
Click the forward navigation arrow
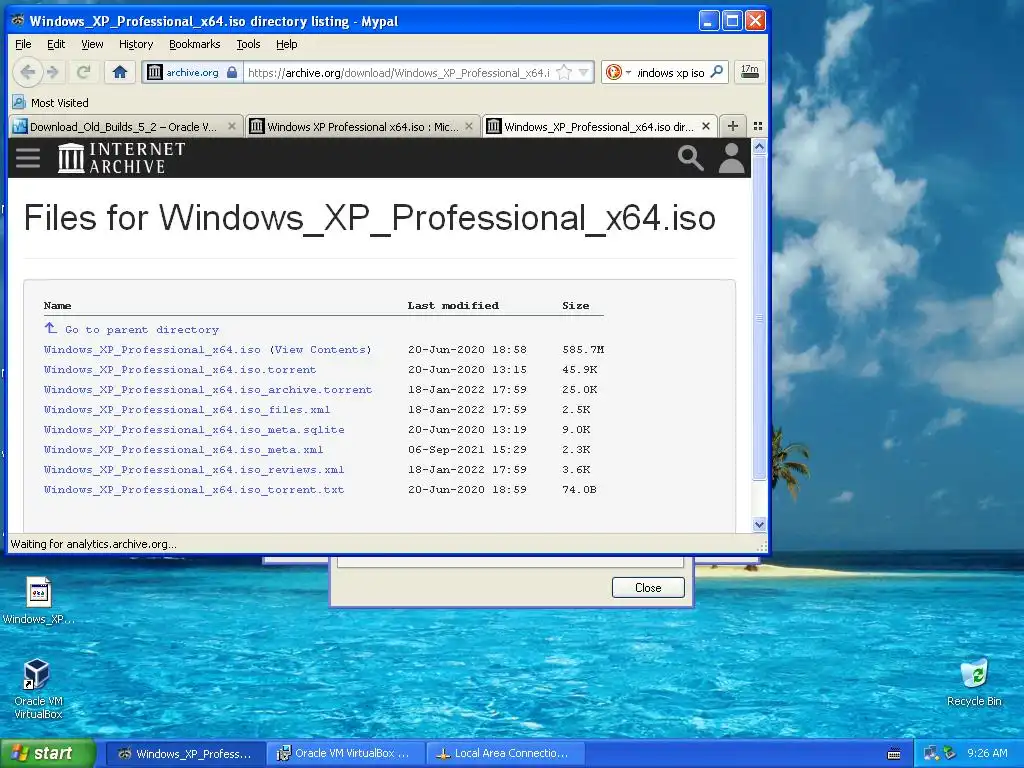pos(54,72)
